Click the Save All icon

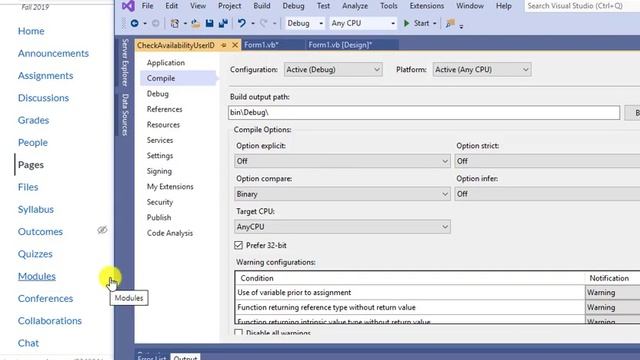pyautogui.click(x=223, y=23)
